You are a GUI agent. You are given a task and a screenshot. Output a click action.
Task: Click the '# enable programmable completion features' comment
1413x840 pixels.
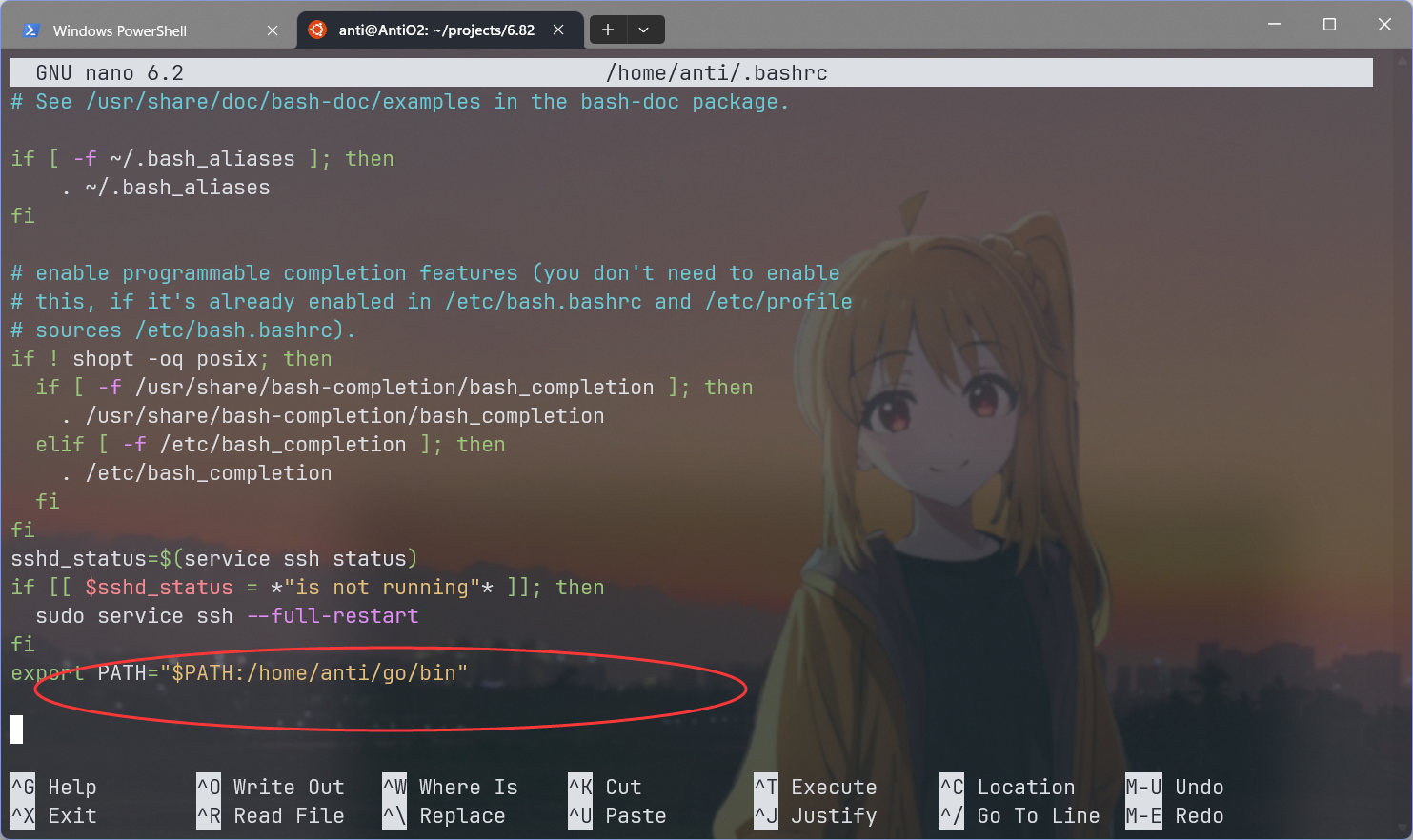tap(425, 273)
